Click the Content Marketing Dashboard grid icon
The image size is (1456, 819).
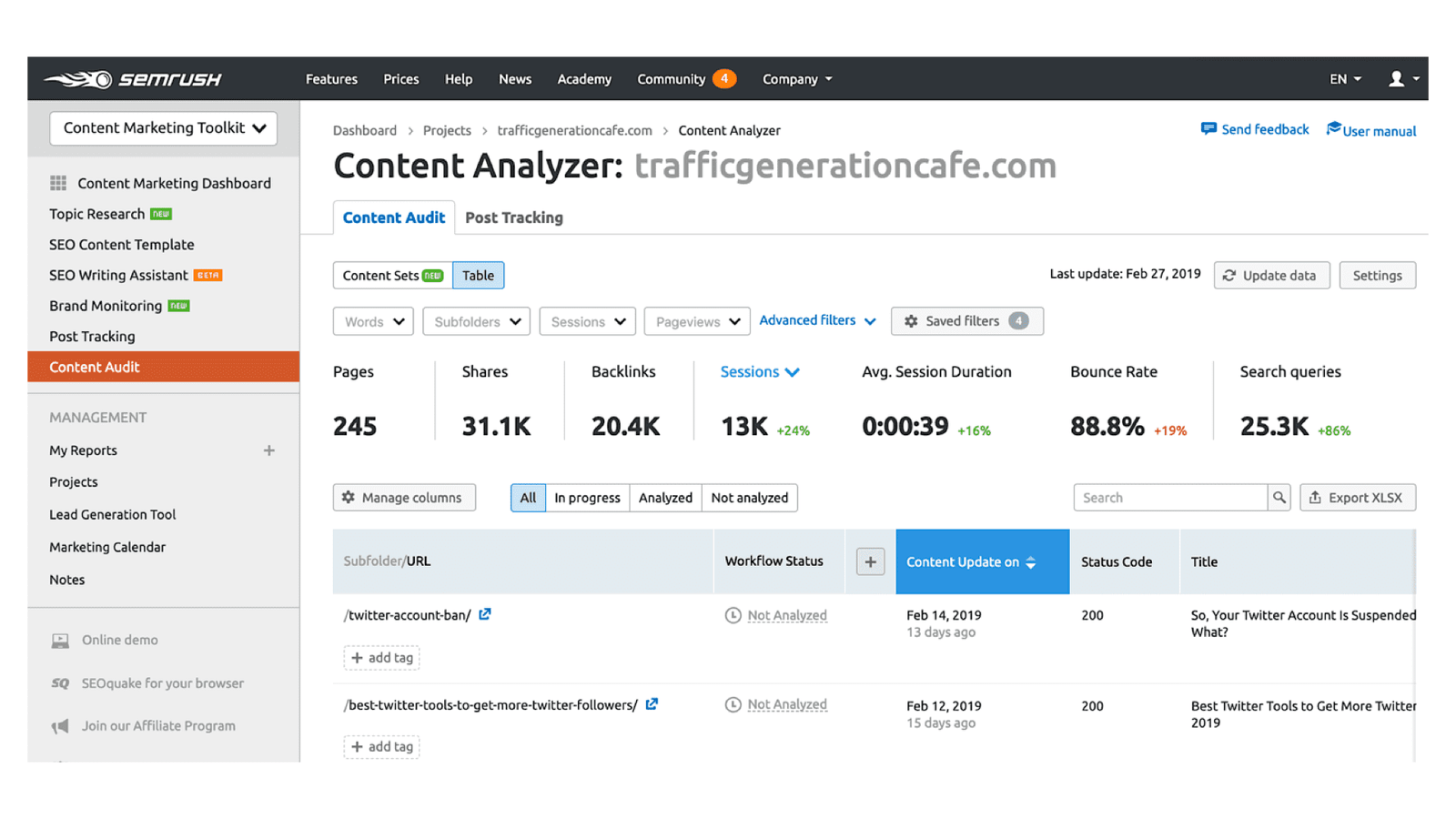[x=57, y=183]
